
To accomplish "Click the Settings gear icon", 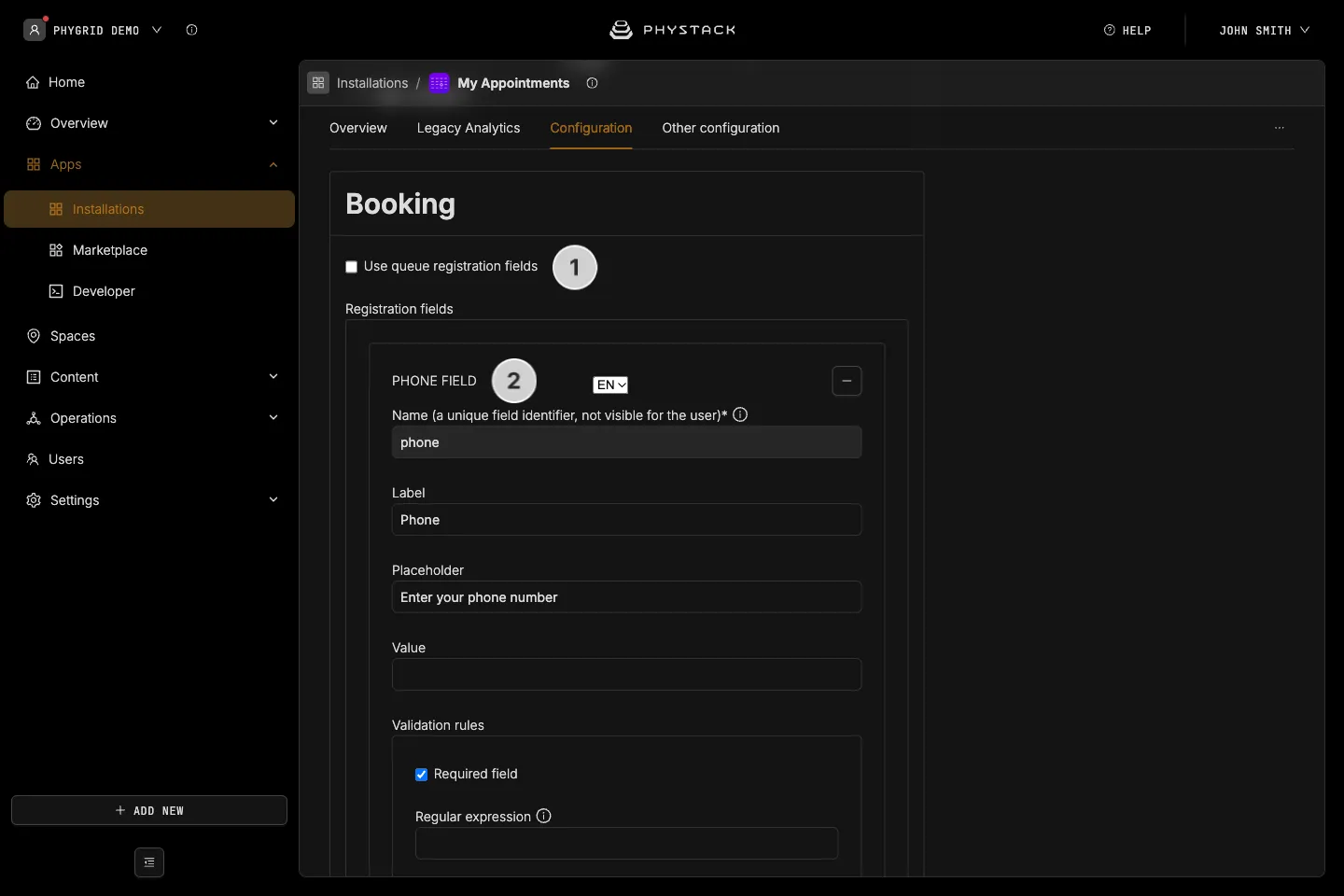I will pos(34,500).
